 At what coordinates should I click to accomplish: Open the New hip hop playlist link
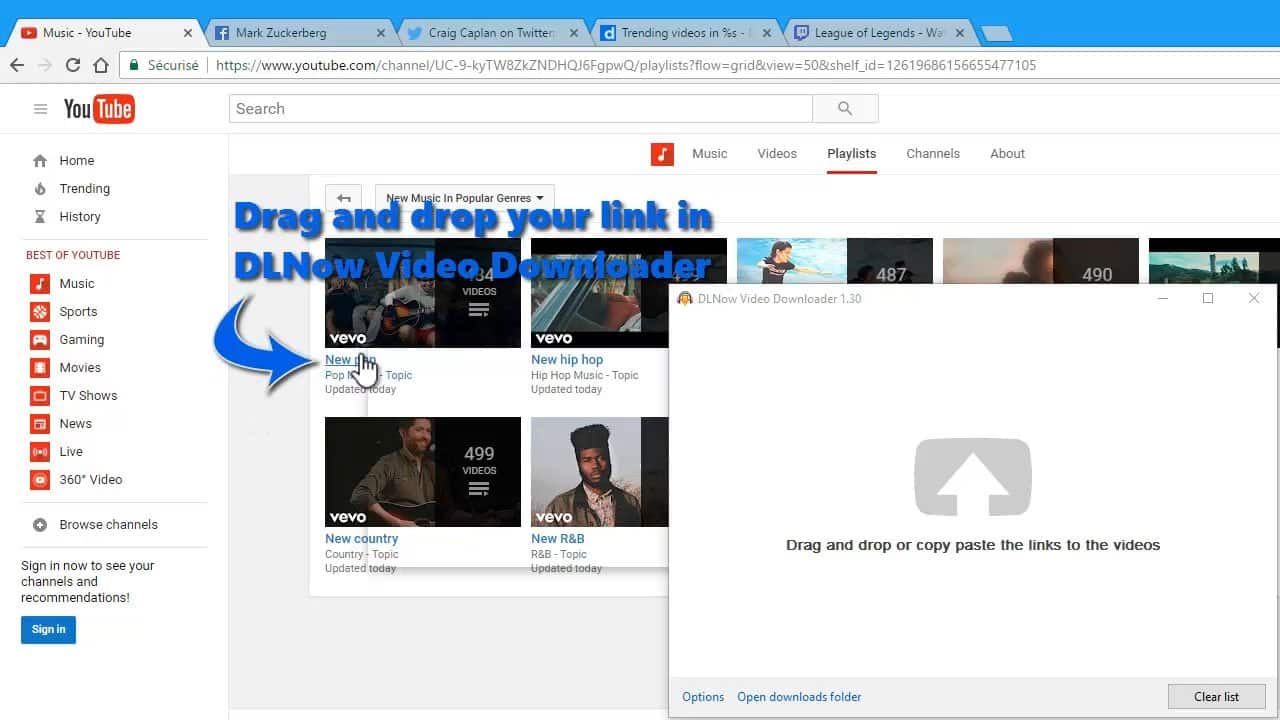click(567, 359)
